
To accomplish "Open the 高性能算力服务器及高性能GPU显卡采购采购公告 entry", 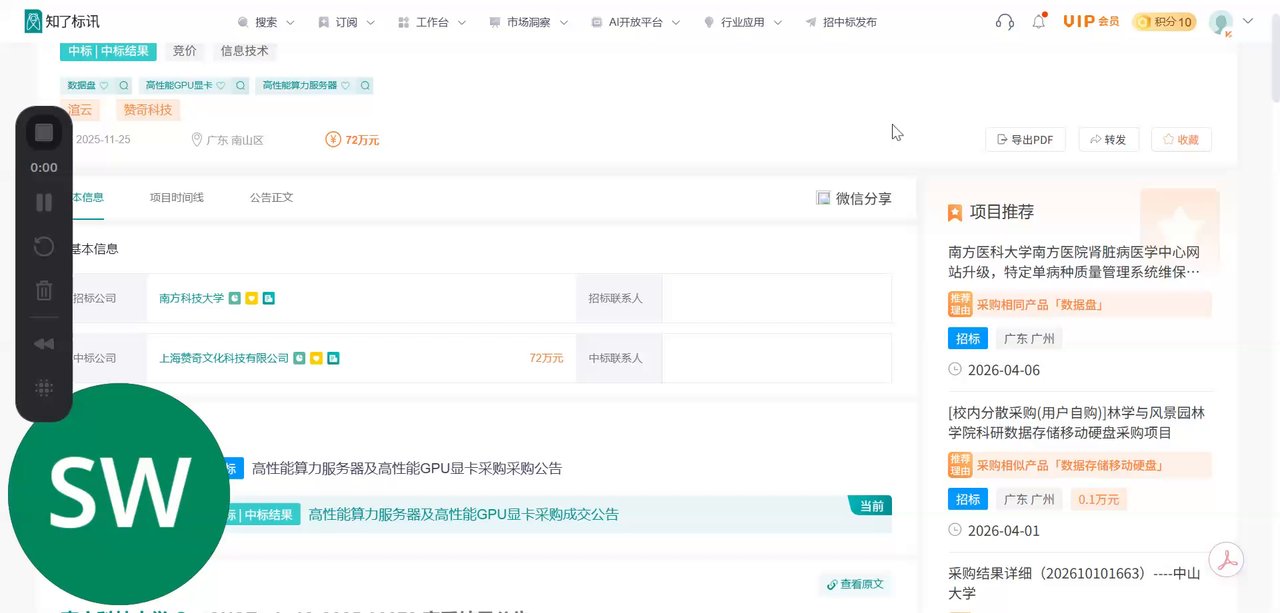I will [407, 468].
